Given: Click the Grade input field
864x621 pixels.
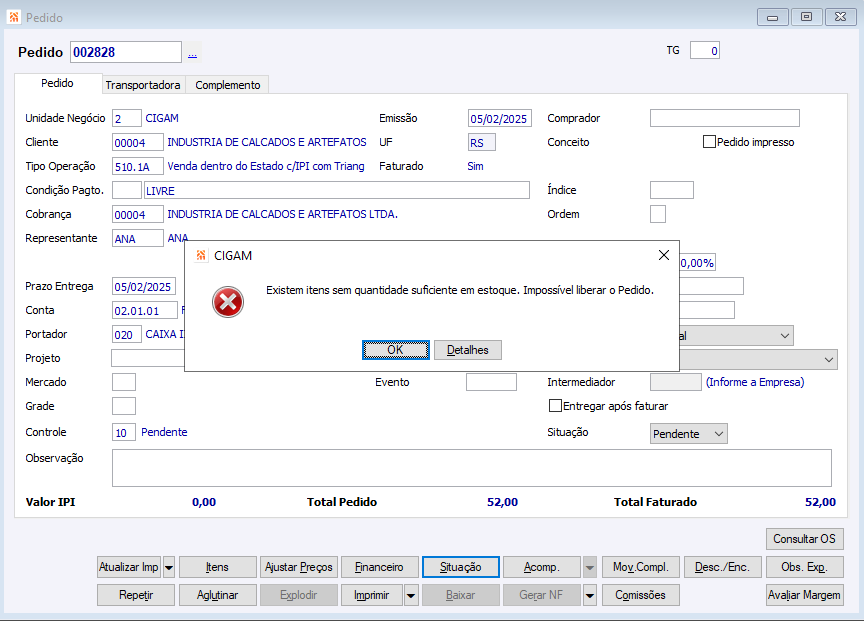Looking at the screenshot, I should coord(123,406).
